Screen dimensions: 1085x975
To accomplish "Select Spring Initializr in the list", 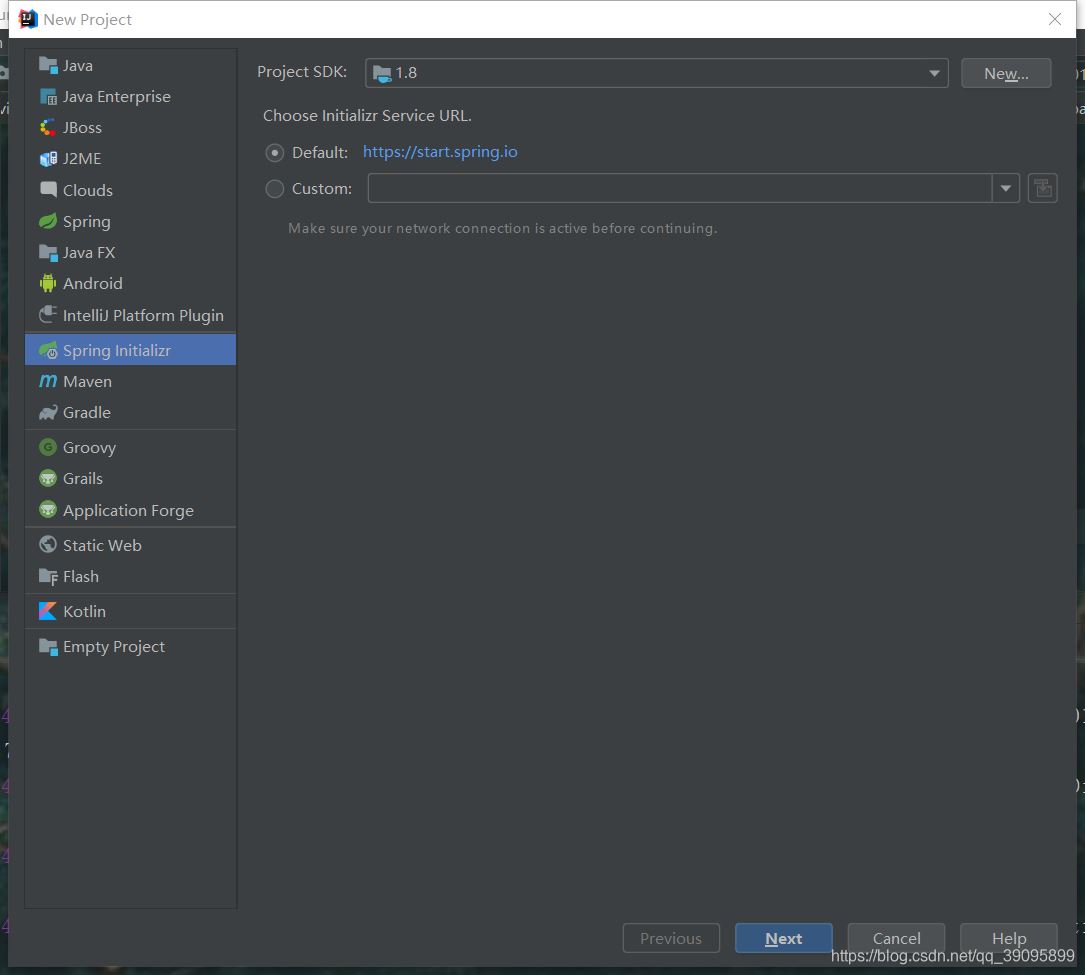I will click(130, 350).
